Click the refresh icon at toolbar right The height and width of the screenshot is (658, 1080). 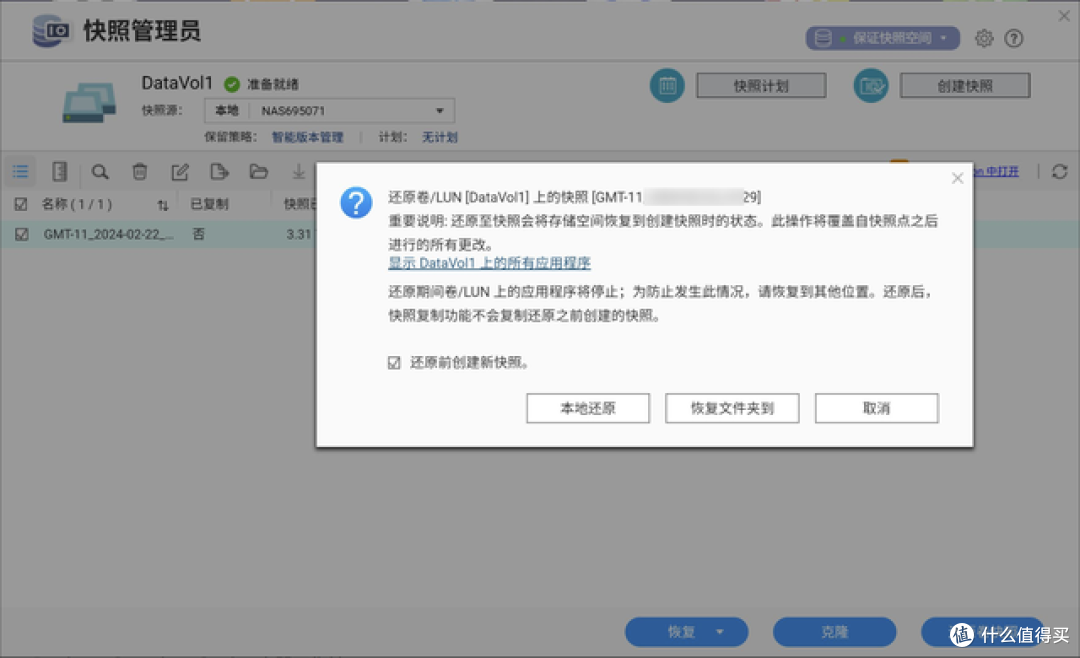(1059, 172)
